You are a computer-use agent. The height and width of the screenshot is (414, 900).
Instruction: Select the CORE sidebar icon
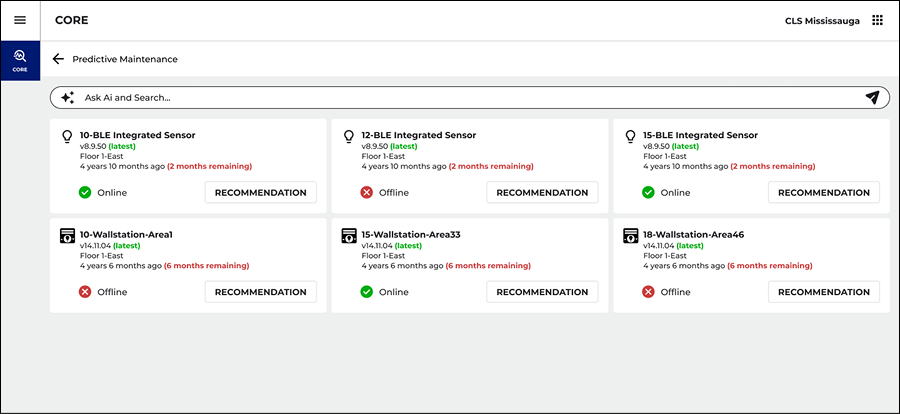[20, 60]
